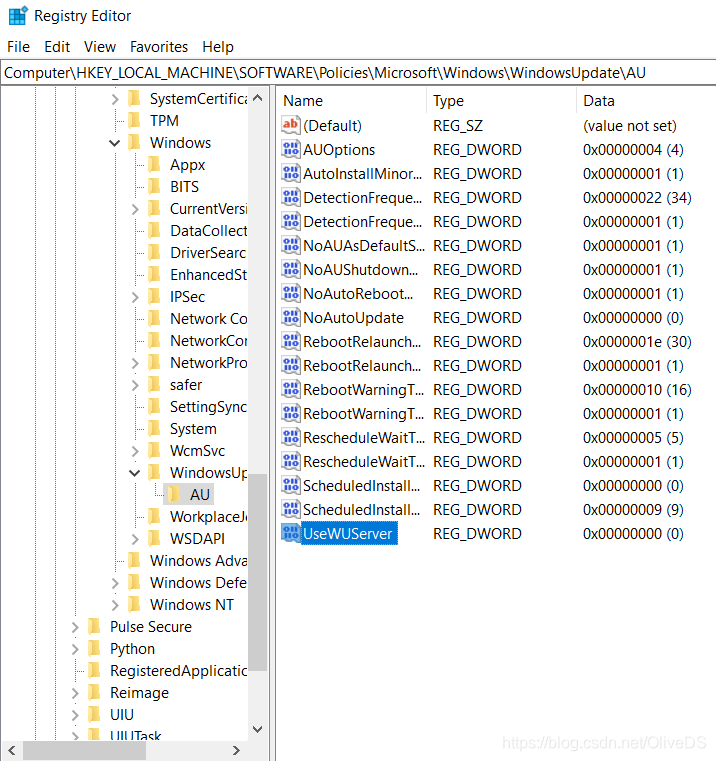Click the horizontal scroll left arrow
The width and height of the screenshot is (716, 761).
tap(12, 750)
